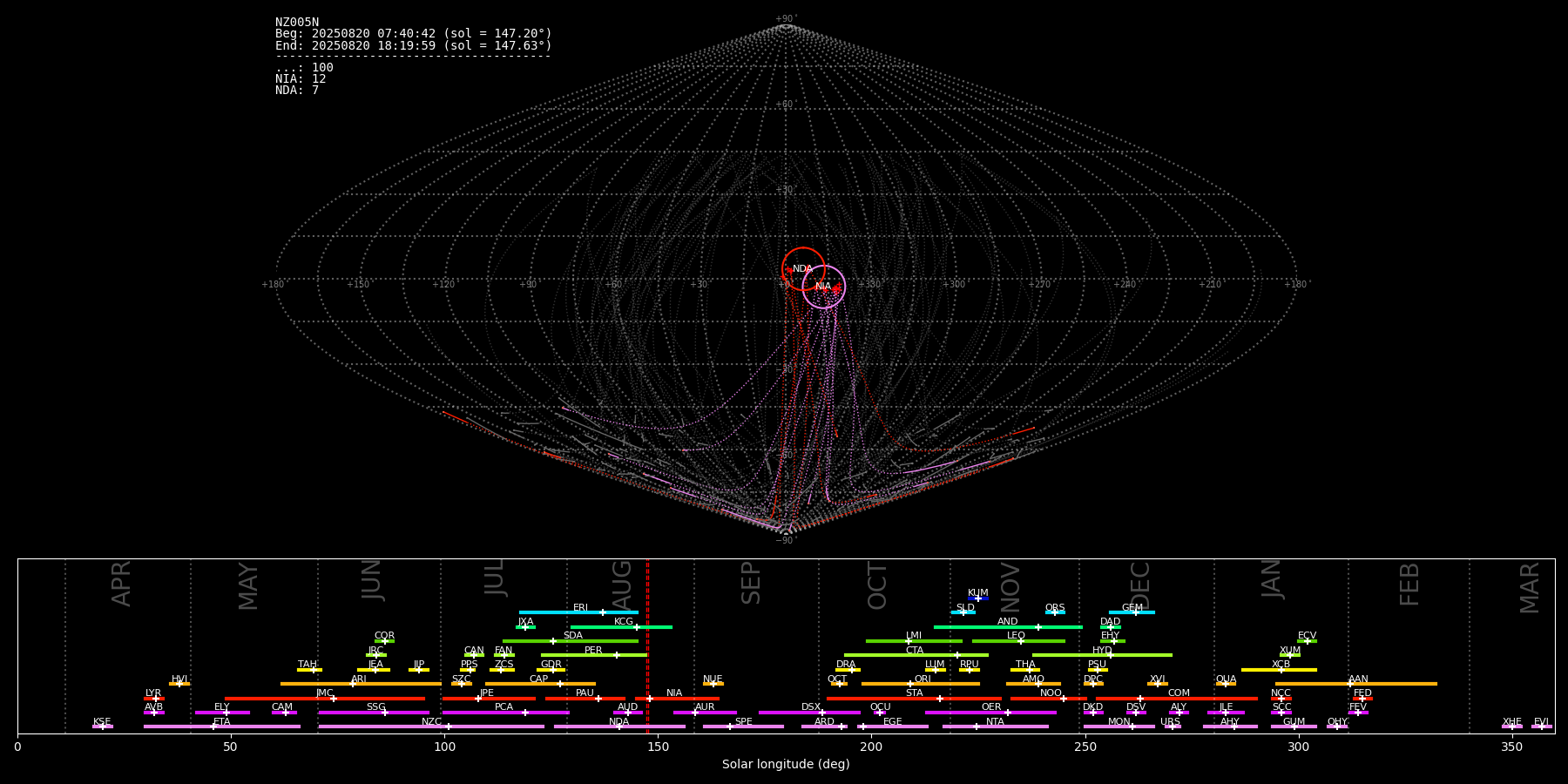Click the red JMC activity bar
Viewport: 1568px width, 784px height.
click(x=325, y=699)
